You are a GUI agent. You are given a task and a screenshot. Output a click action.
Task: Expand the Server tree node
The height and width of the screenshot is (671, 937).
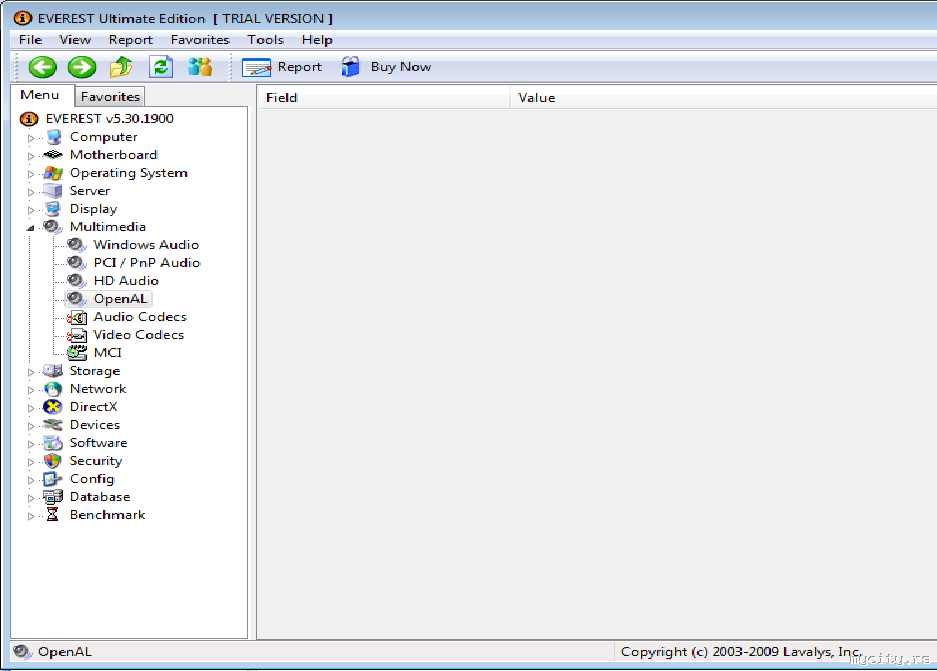pos(31,192)
